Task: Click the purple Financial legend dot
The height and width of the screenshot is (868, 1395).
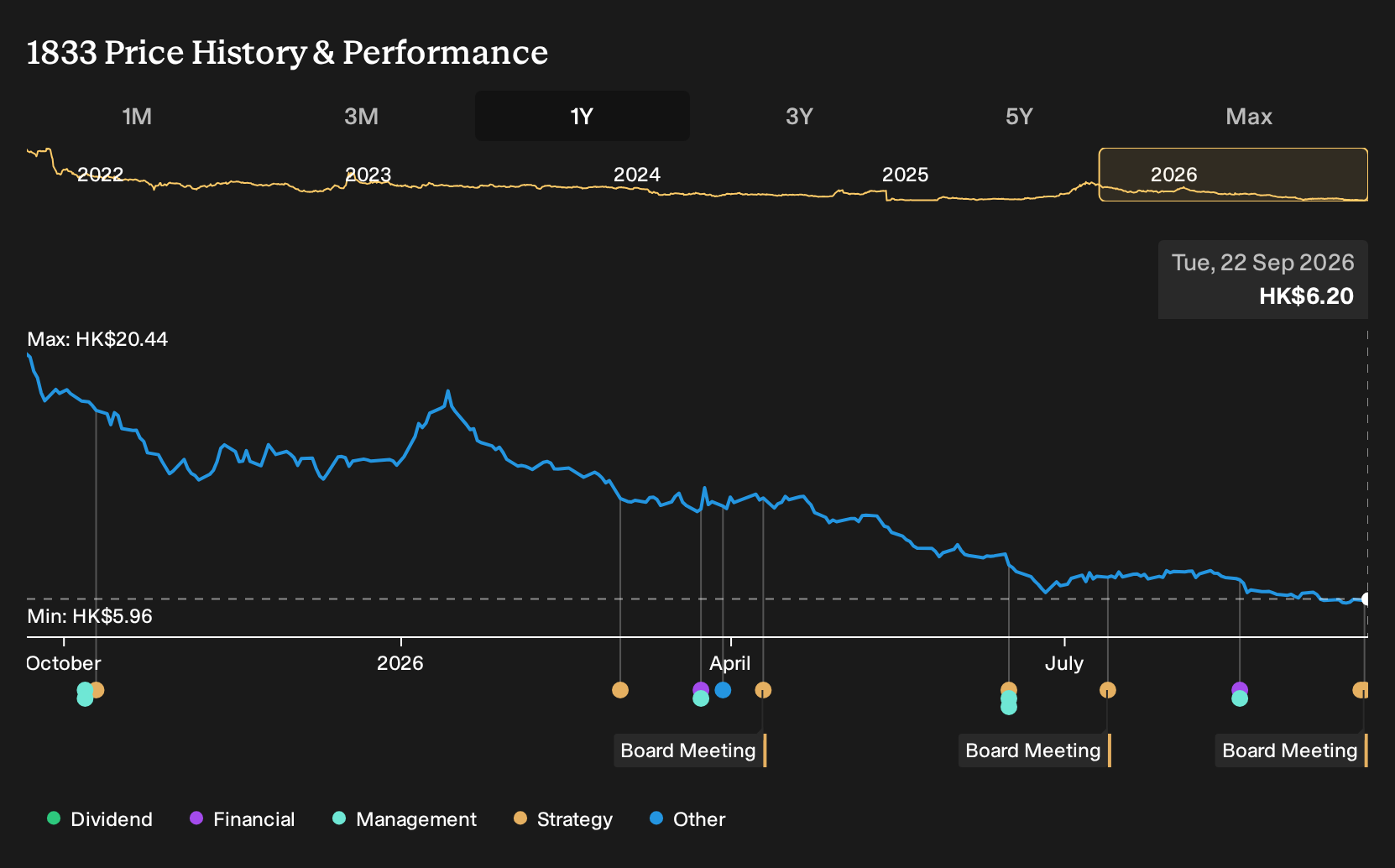Action: click(x=196, y=818)
